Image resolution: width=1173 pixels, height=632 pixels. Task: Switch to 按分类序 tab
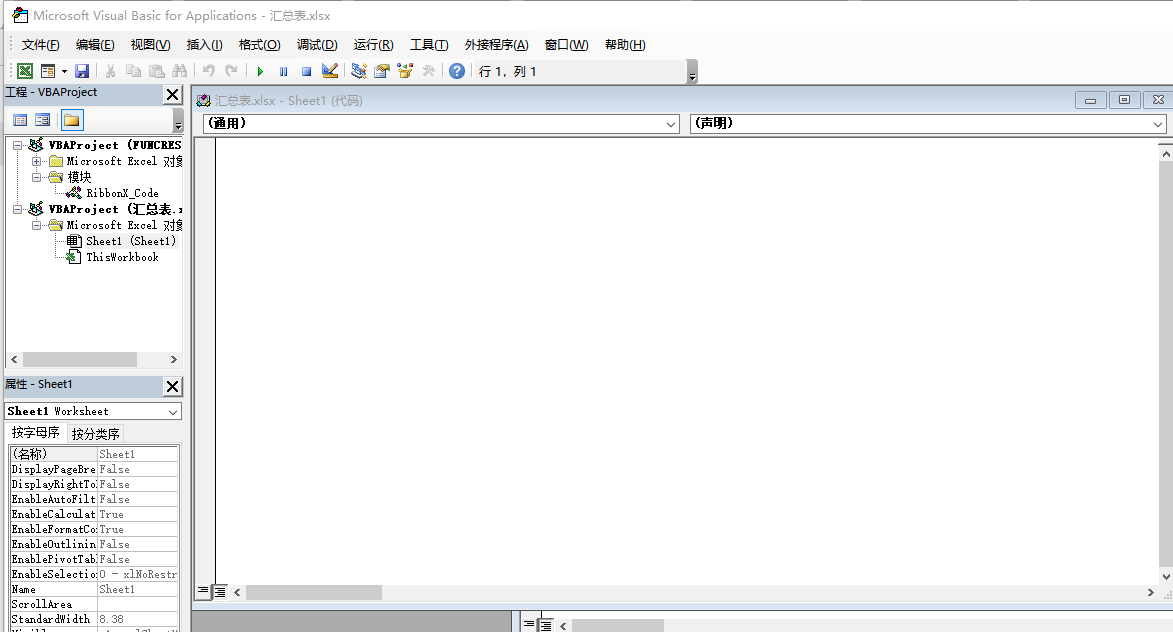(95, 433)
